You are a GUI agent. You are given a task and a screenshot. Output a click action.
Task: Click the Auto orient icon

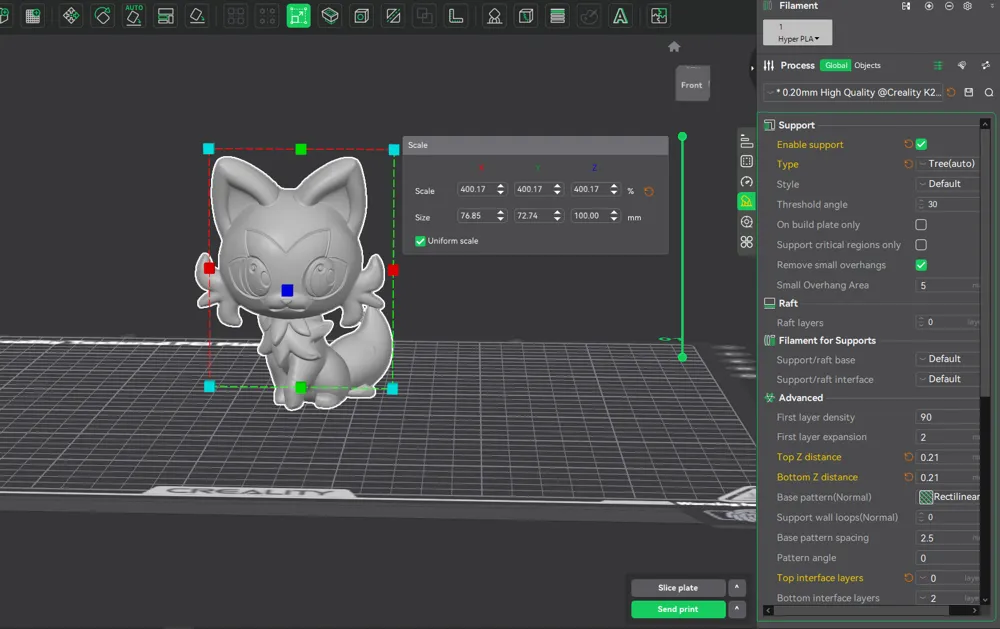(x=133, y=16)
